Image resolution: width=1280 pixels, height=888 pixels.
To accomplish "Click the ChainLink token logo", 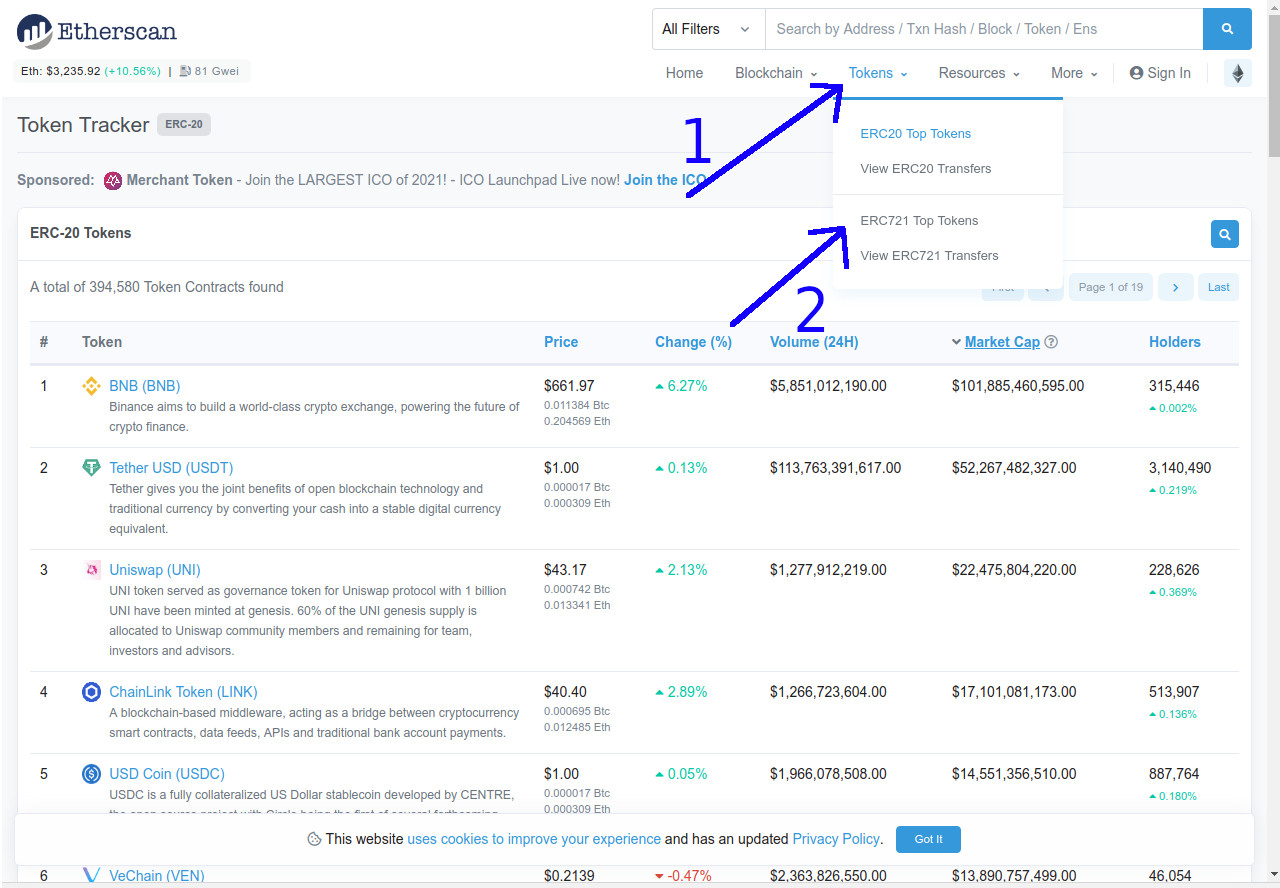I will pyautogui.click(x=91, y=692).
